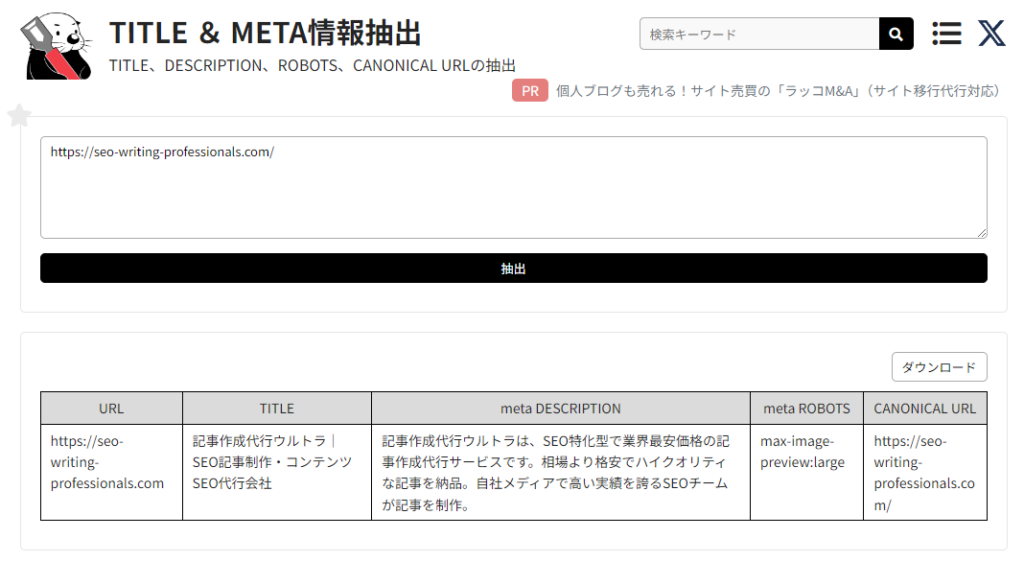Click the favorite star icon
This screenshot has height=561, width=1024.
20,116
